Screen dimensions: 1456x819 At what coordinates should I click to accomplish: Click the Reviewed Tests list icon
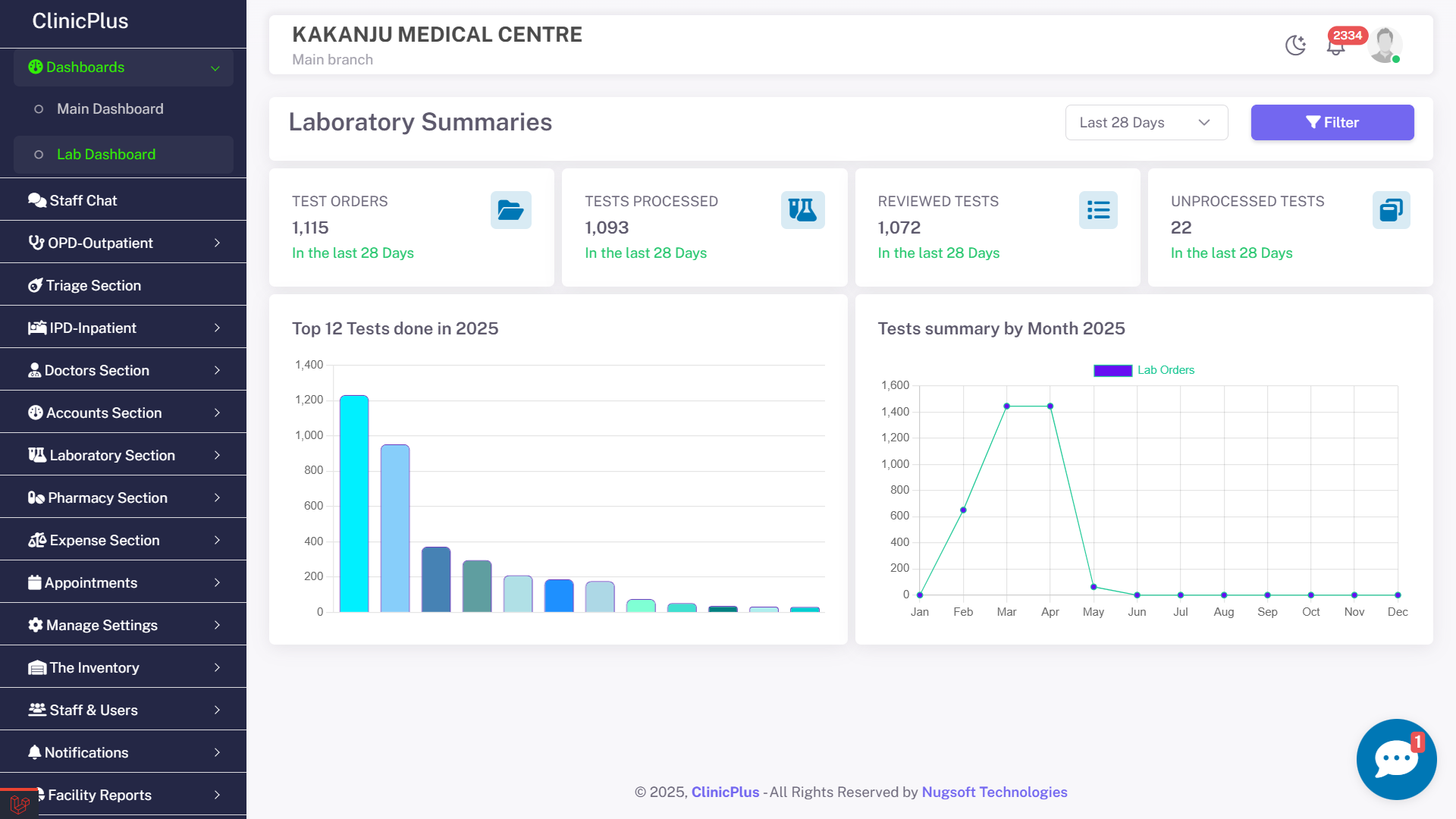point(1097,210)
